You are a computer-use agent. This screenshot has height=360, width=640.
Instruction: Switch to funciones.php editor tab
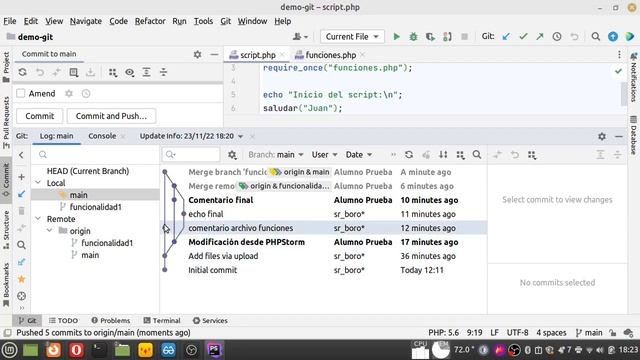click(x=330, y=55)
